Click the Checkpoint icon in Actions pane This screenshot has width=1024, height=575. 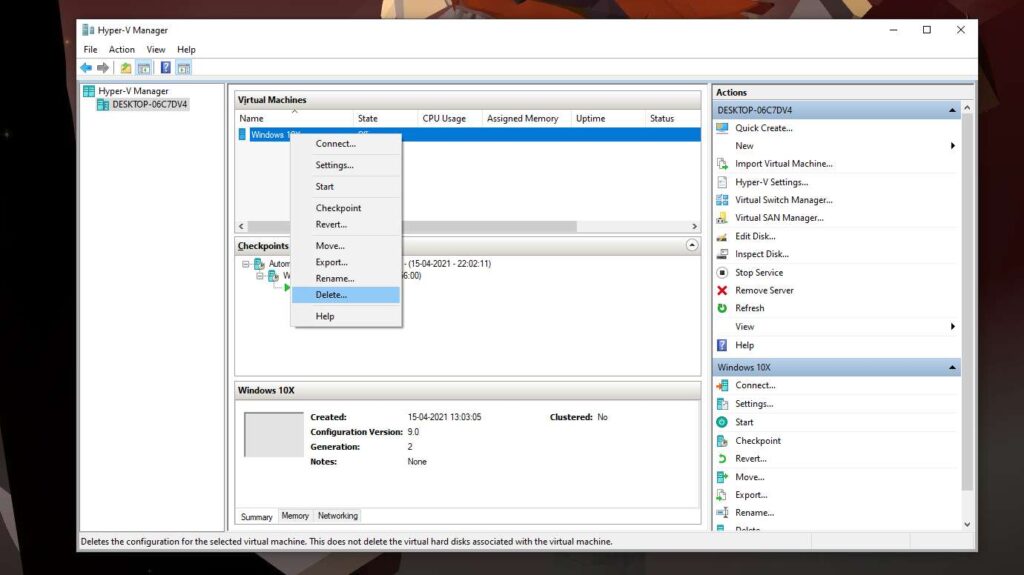pyautogui.click(x=722, y=441)
